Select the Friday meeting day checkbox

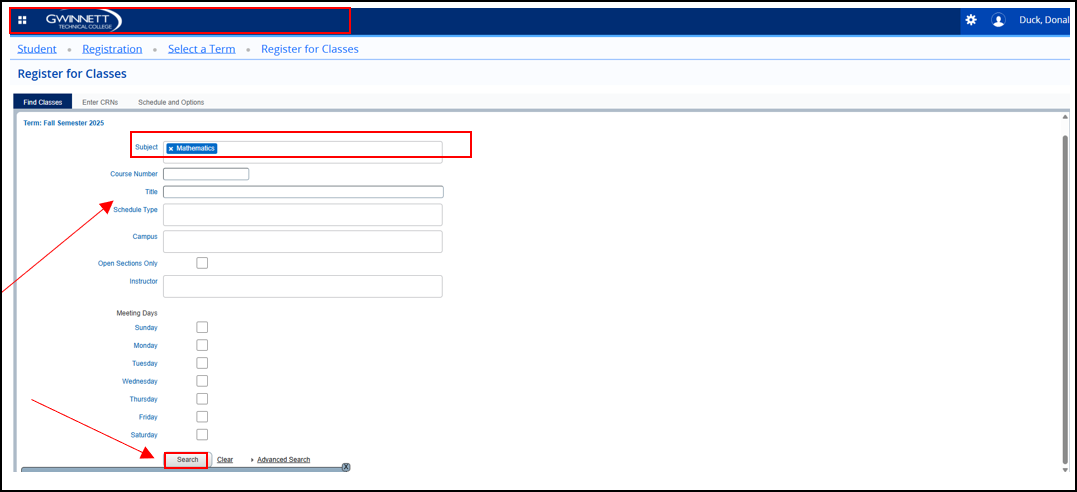[x=202, y=417]
